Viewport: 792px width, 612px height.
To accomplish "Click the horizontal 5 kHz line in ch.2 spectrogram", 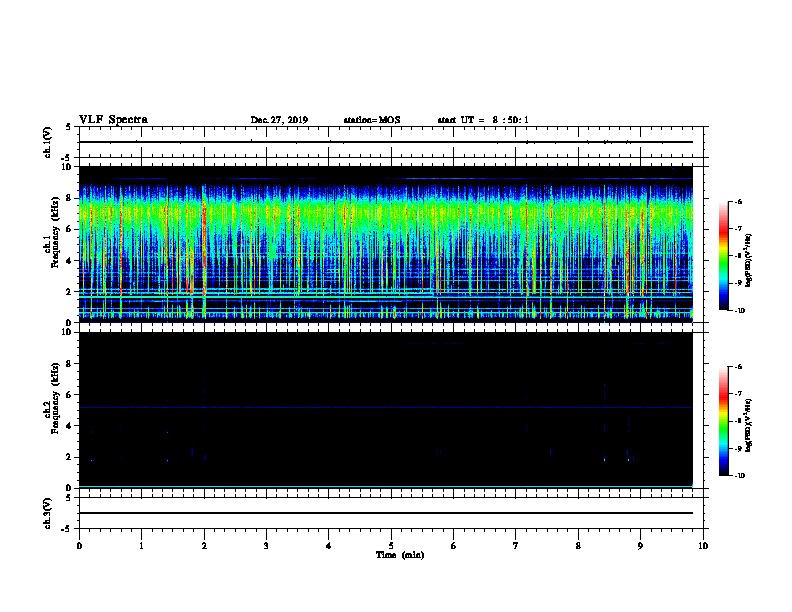I will point(386,407).
